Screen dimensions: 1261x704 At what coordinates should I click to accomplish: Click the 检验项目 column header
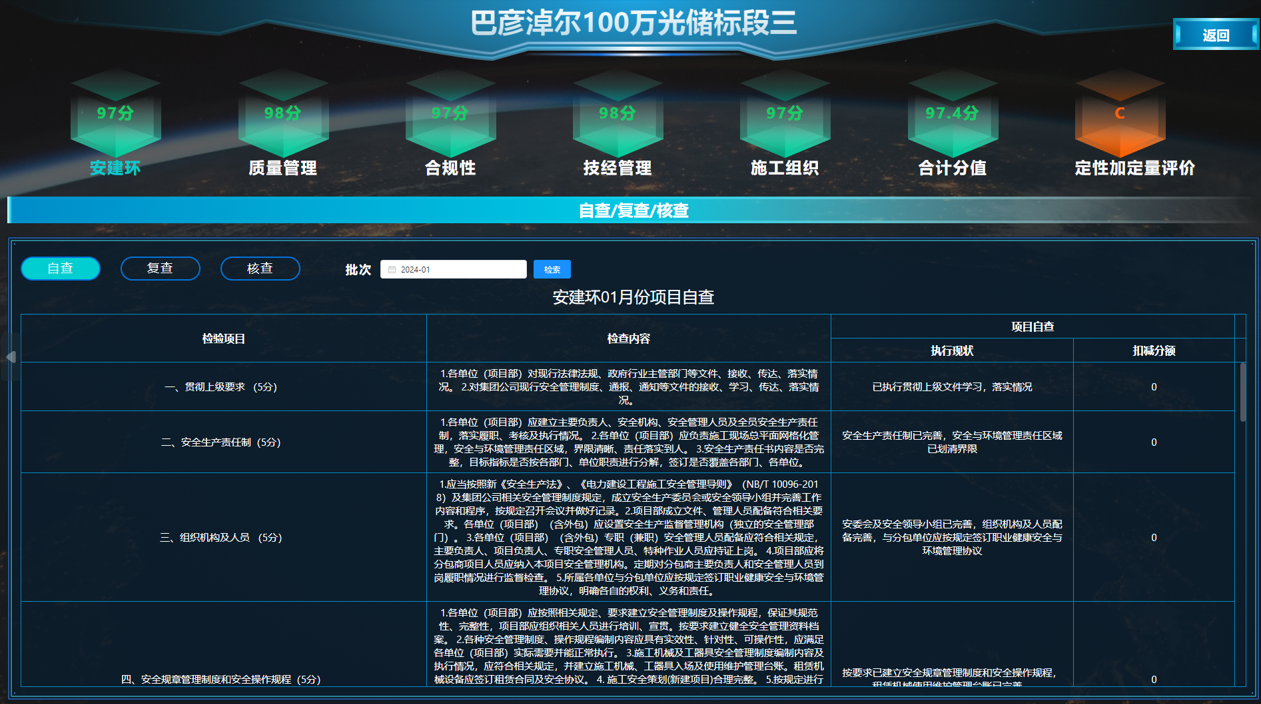point(223,339)
